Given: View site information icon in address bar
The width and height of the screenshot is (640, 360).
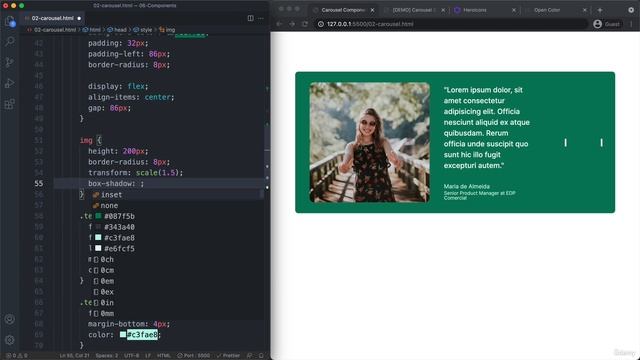Looking at the screenshot, I should pyautogui.click(x=321, y=24).
